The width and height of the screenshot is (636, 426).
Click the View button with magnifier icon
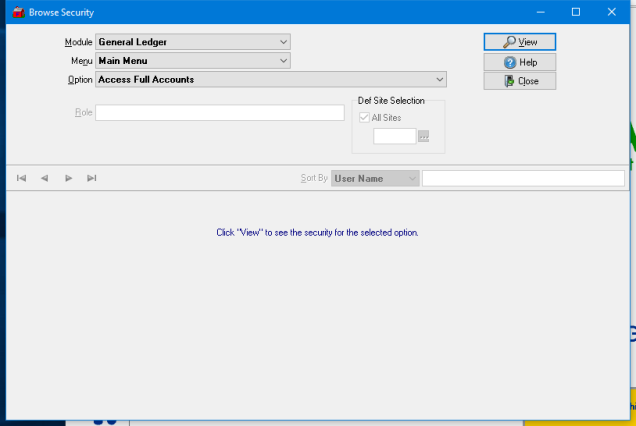(519, 42)
